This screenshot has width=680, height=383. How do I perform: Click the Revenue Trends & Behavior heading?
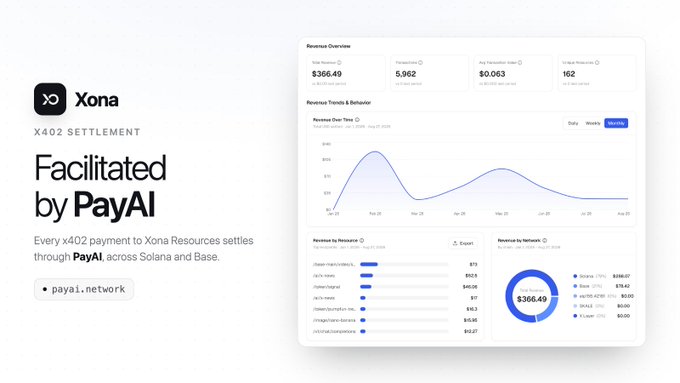click(339, 103)
